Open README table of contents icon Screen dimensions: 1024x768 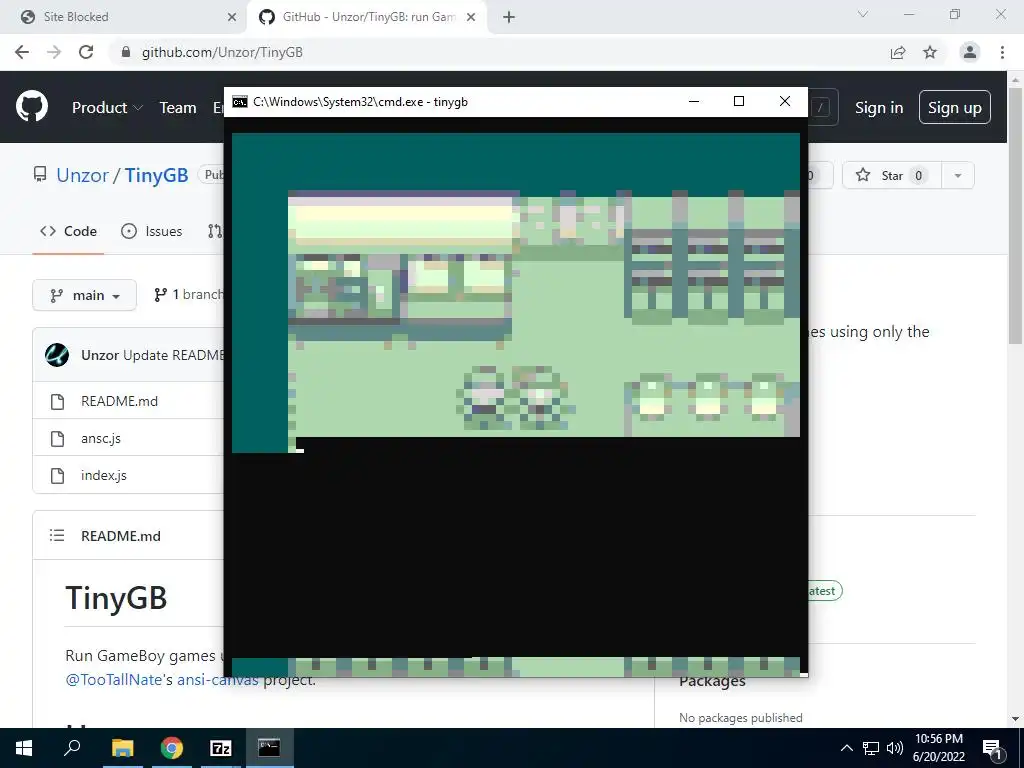pos(57,536)
